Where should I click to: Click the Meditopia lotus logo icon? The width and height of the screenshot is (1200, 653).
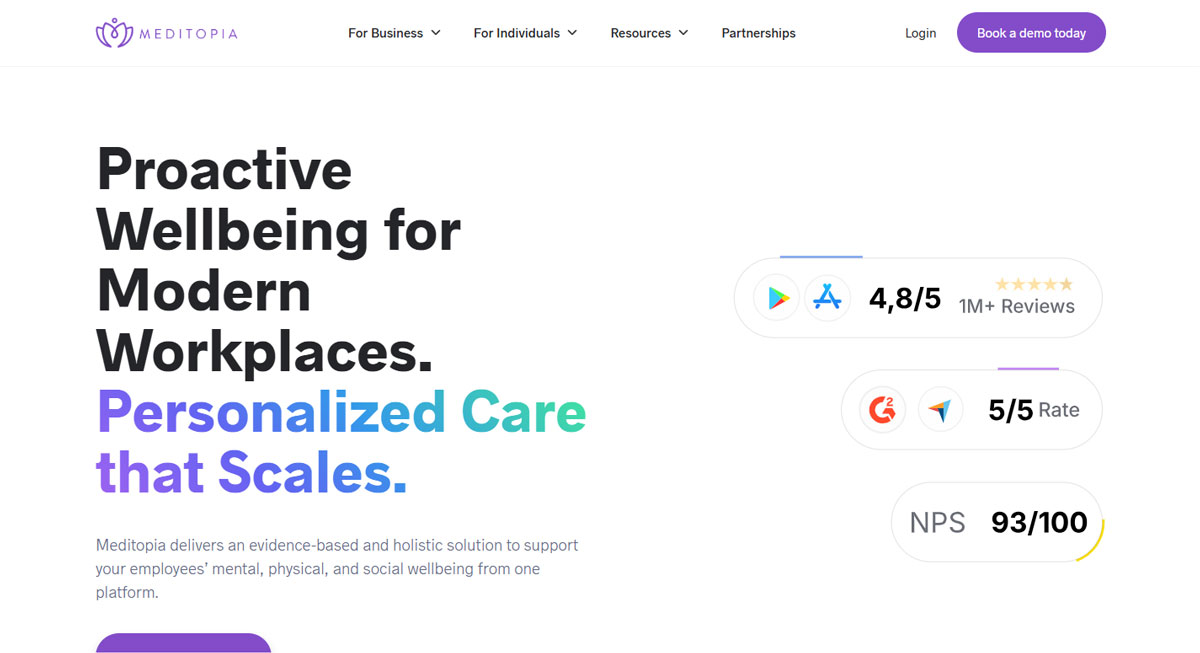[x=114, y=33]
